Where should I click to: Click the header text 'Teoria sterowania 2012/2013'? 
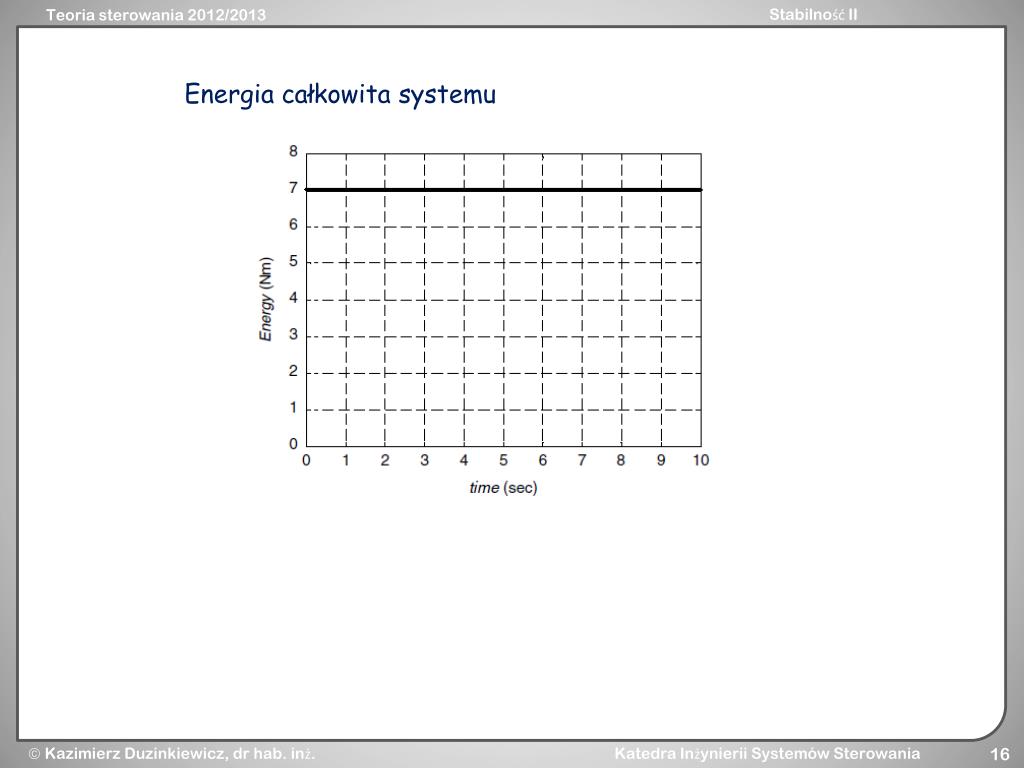pyautogui.click(x=155, y=15)
